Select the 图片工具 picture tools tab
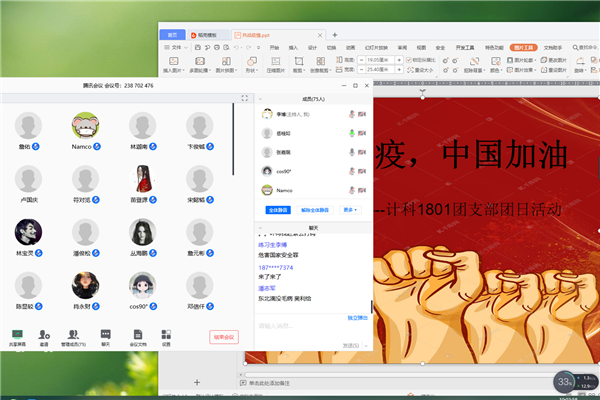 (523, 47)
